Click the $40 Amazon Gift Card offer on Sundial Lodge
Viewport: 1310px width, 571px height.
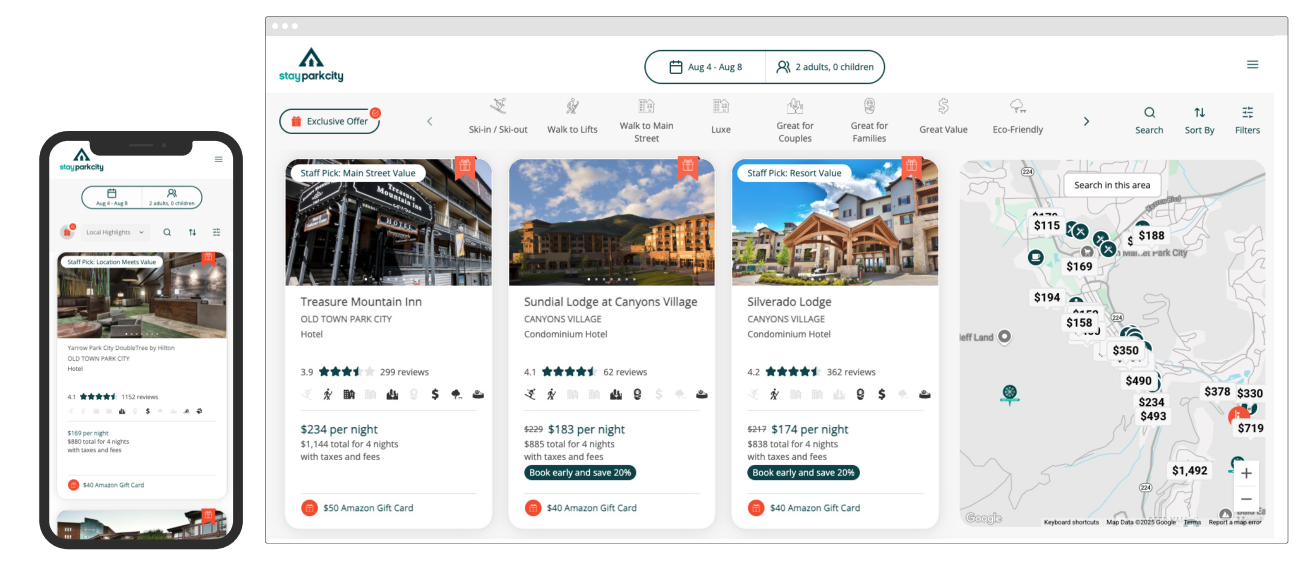(x=580, y=508)
